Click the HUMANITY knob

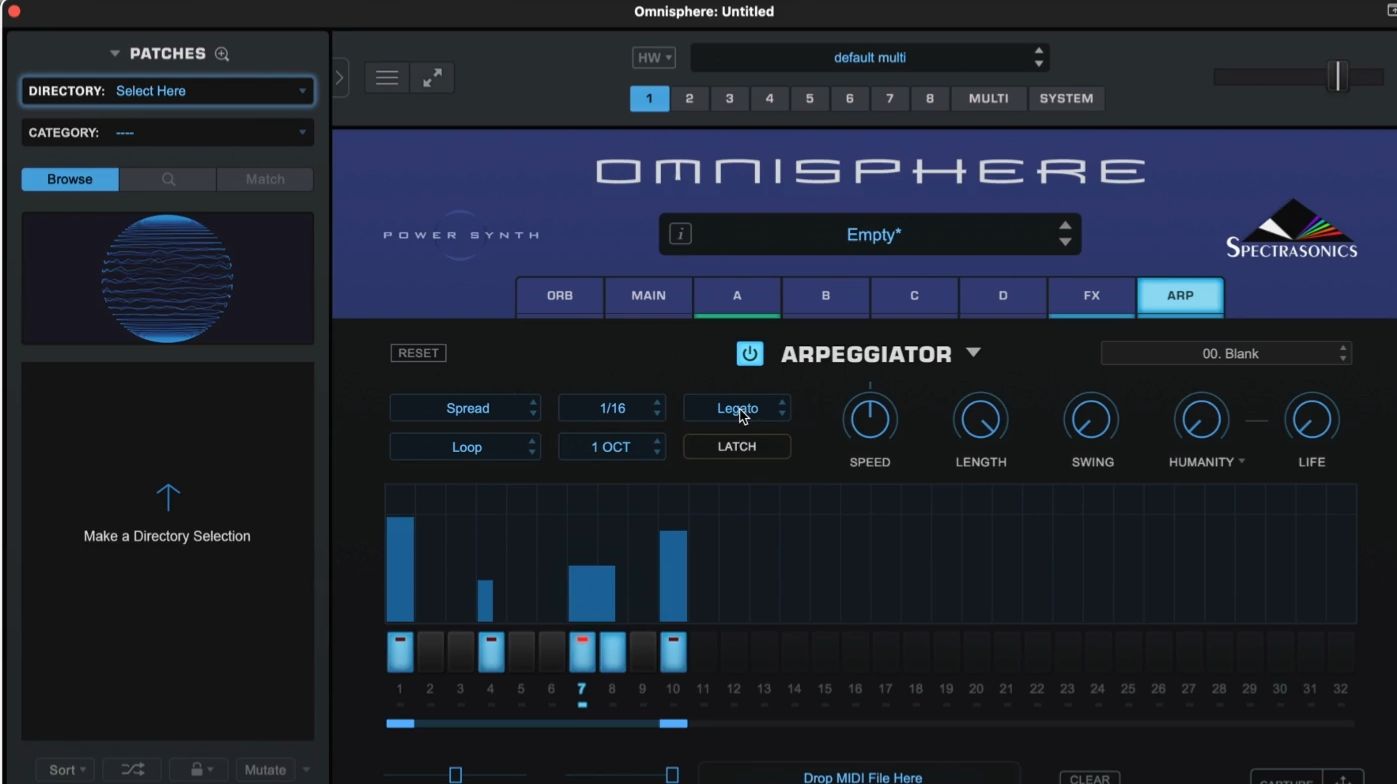pos(1201,418)
